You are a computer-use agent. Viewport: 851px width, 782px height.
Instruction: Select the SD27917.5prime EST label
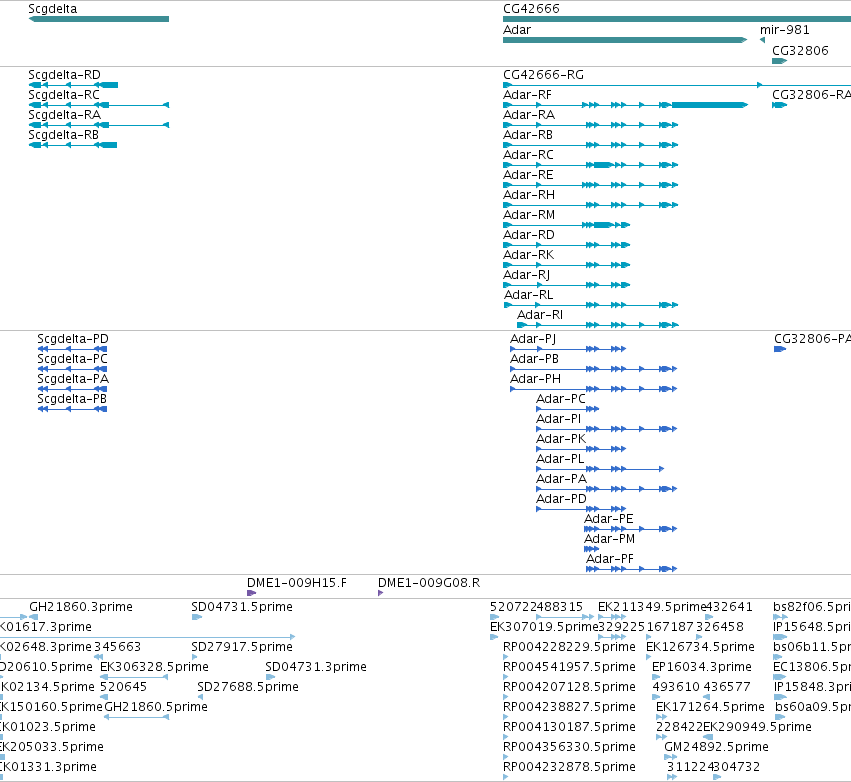click(x=242, y=647)
